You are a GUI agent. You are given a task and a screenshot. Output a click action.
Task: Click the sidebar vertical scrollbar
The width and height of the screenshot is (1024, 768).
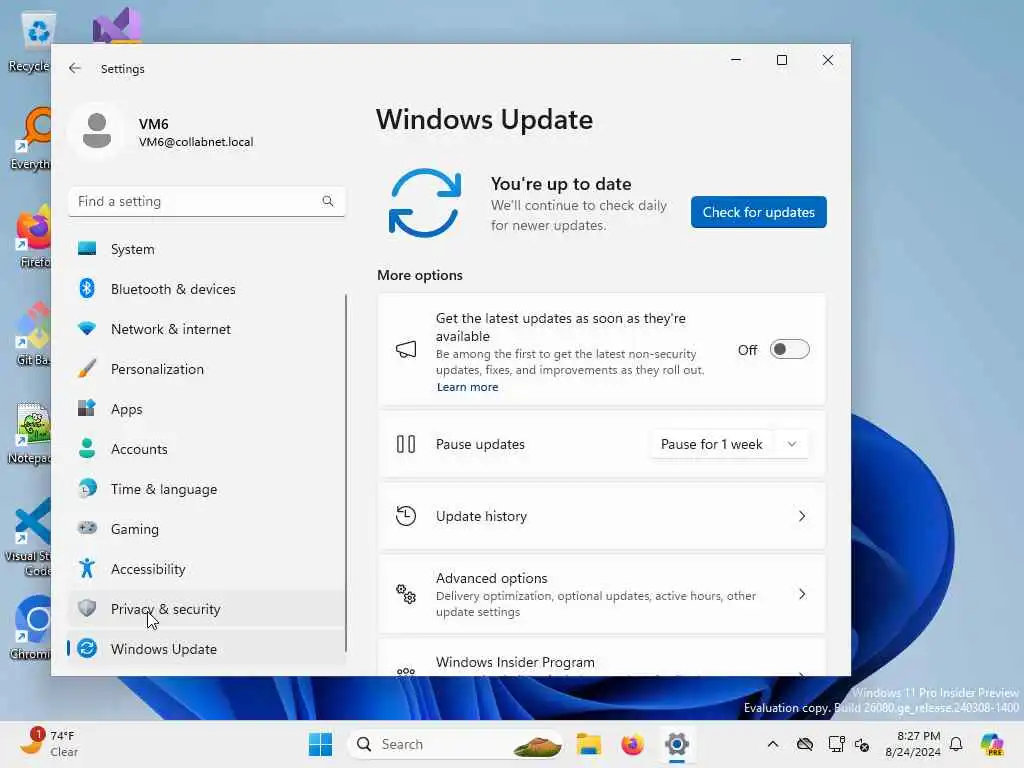pyautogui.click(x=345, y=473)
